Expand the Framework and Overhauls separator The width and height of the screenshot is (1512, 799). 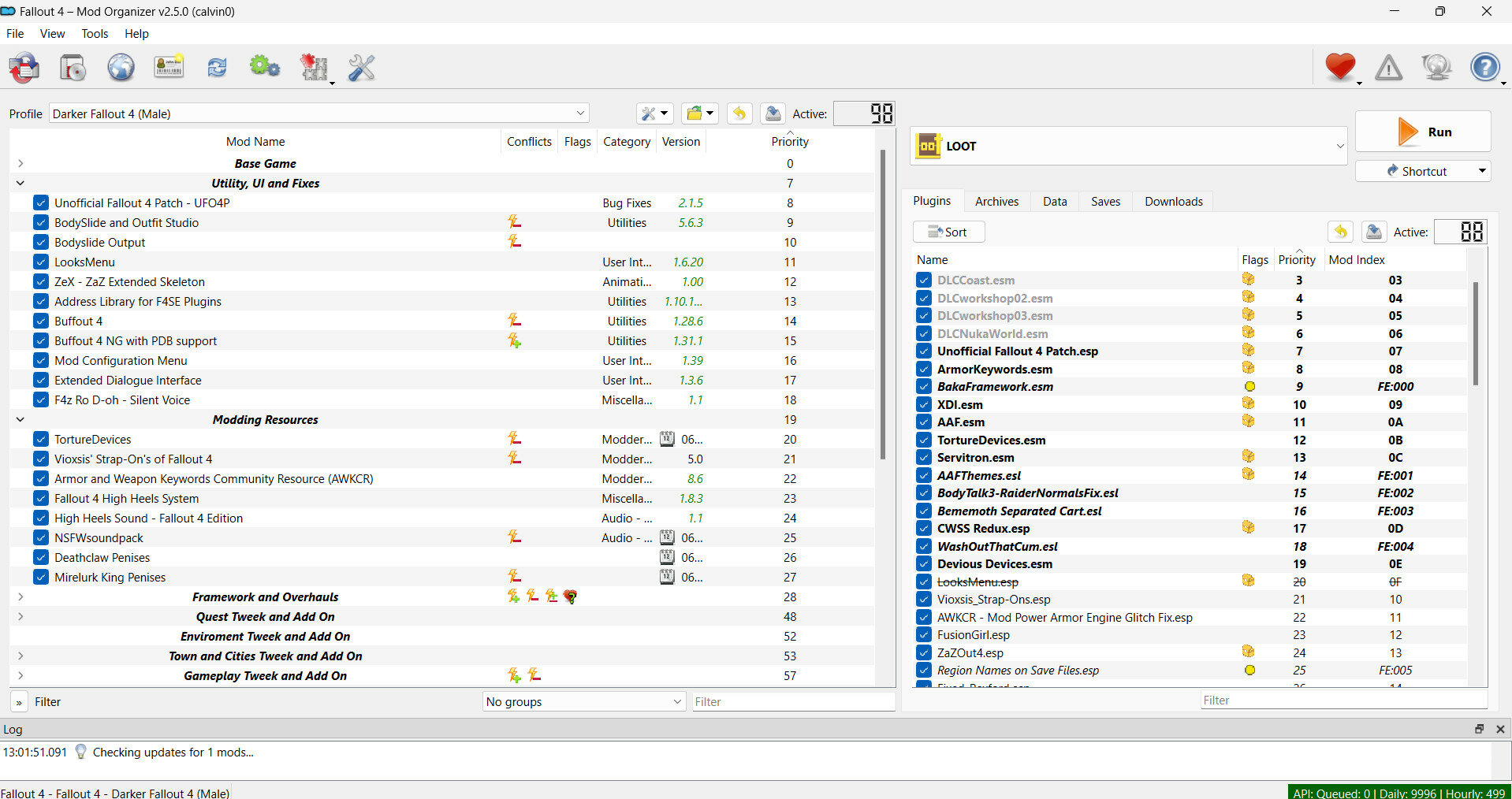point(20,596)
